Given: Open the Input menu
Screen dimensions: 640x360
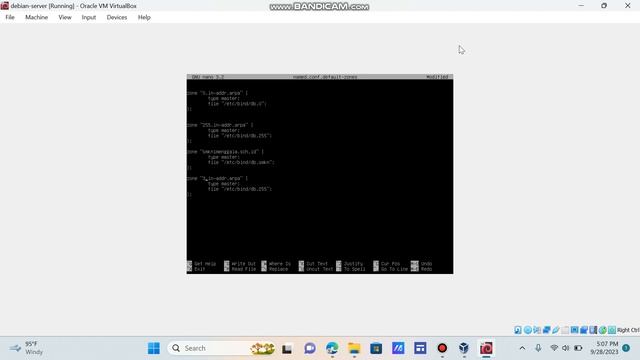Looking at the screenshot, I should pos(89,17).
